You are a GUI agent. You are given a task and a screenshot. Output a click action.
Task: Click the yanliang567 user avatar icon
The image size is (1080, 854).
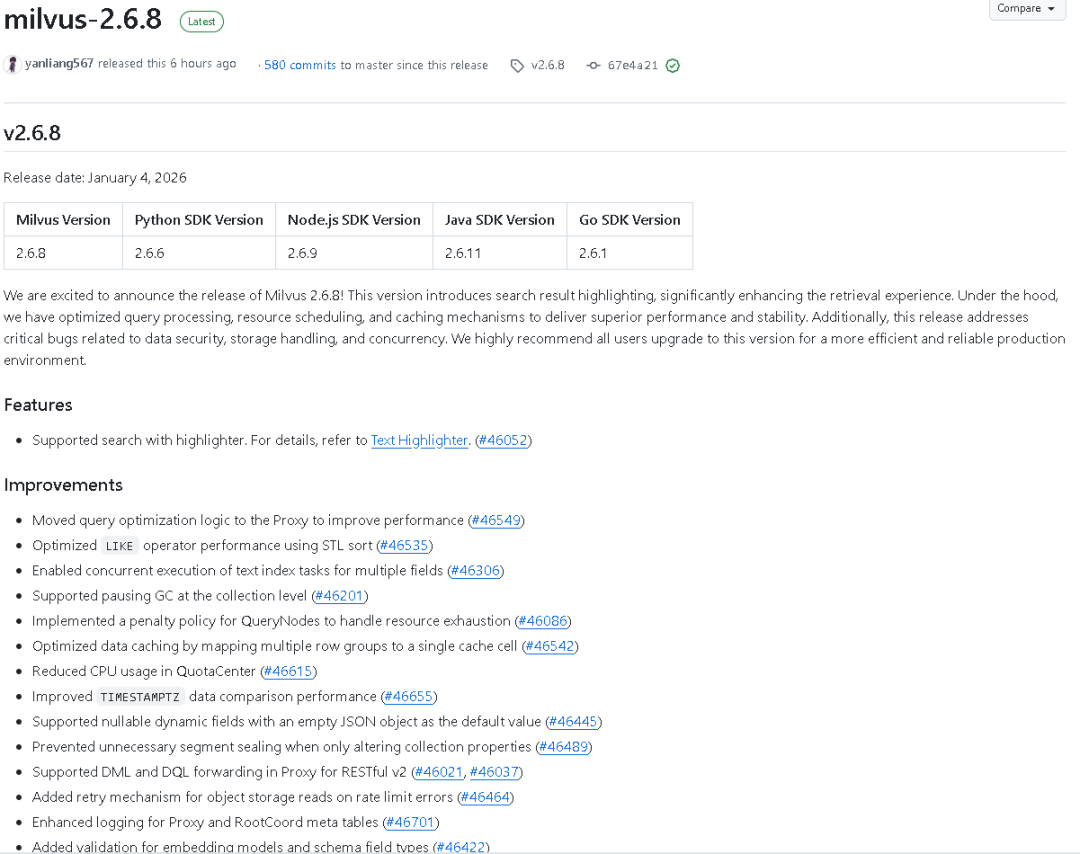pyautogui.click(x=12, y=64)
